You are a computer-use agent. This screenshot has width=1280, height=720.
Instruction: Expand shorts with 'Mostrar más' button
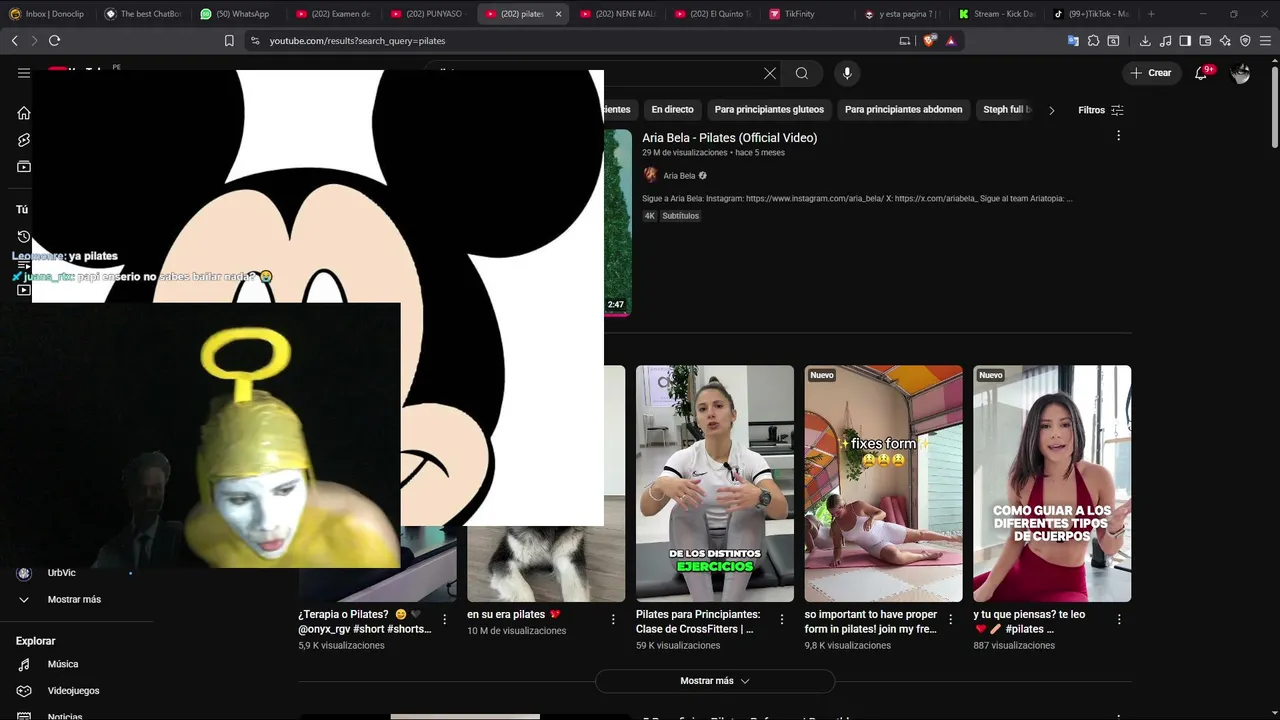715,681
